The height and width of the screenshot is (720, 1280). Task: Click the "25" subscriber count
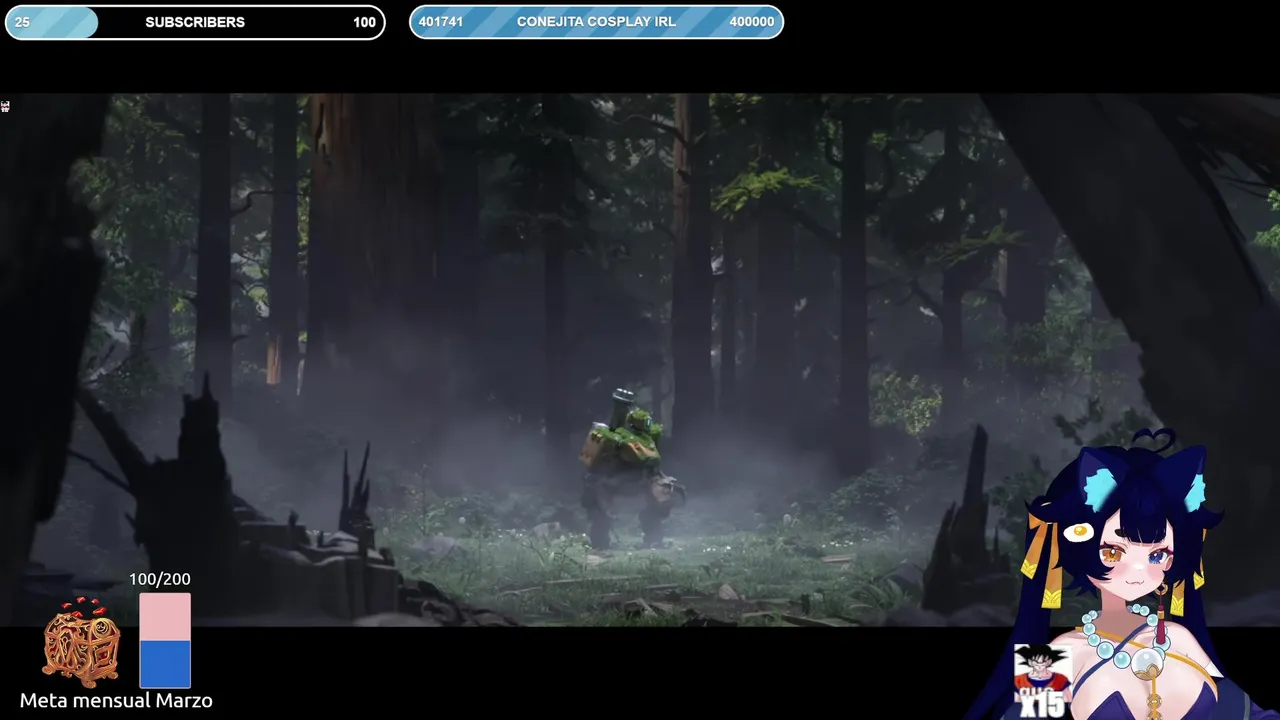[22, 22]
